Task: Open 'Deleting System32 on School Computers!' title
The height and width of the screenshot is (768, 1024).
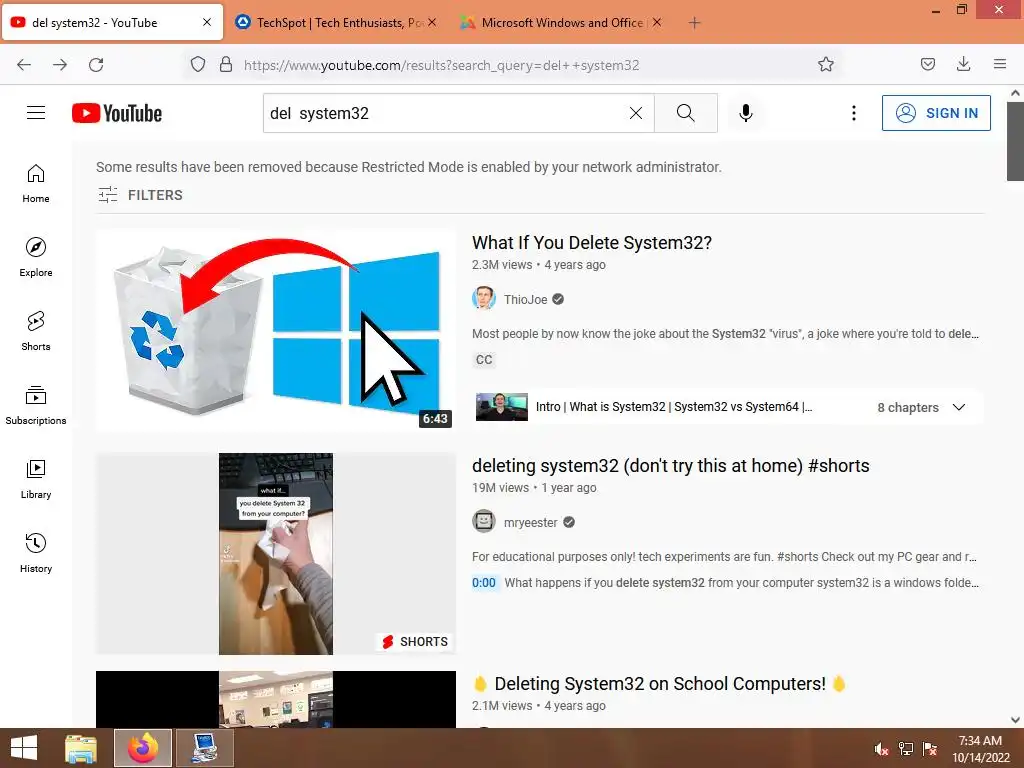Action: click(x=660, y=684)
